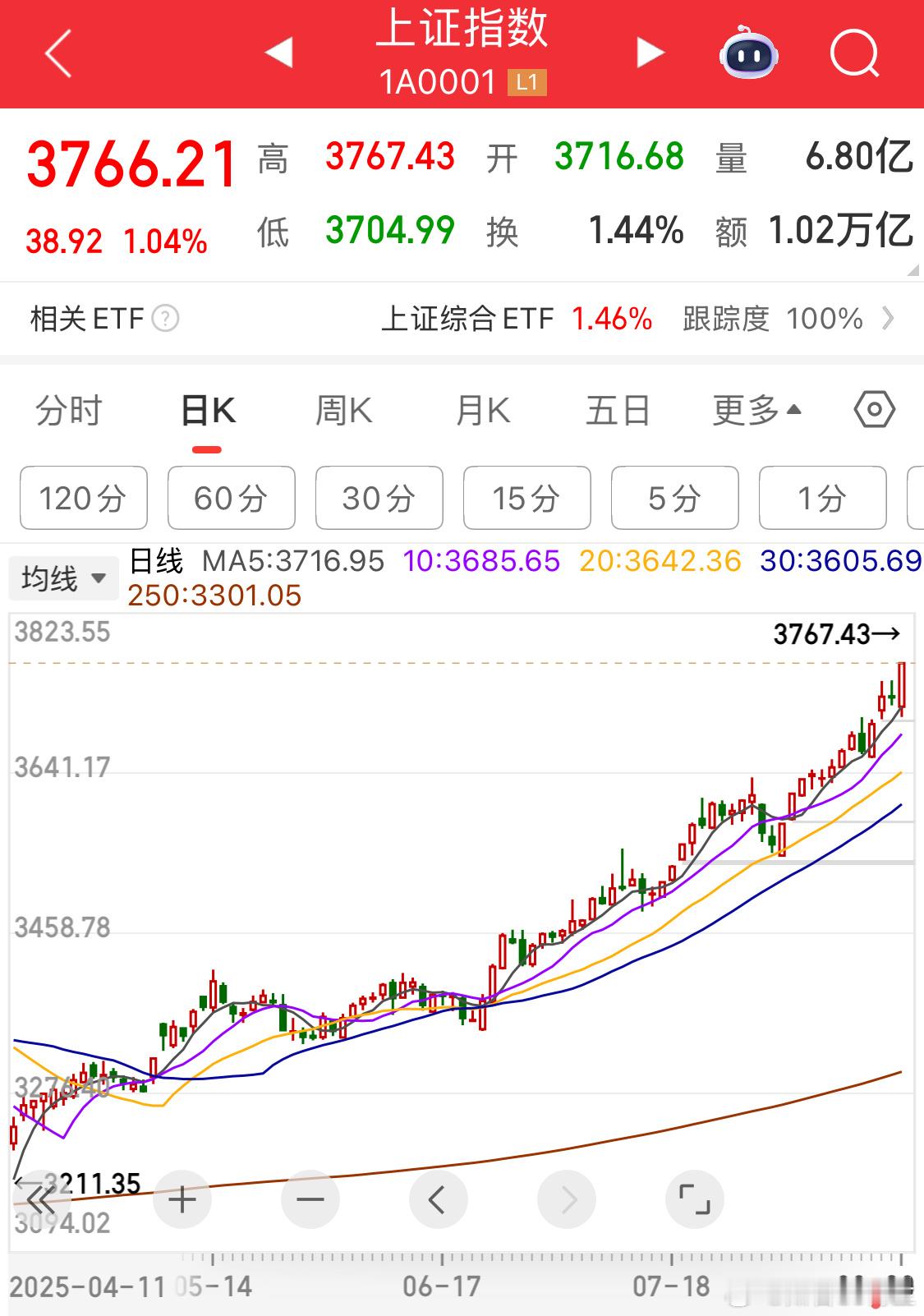Tap the current price 3766.21
The image size is (924, 1316).
pyautogui.click(x=131, y=163)
